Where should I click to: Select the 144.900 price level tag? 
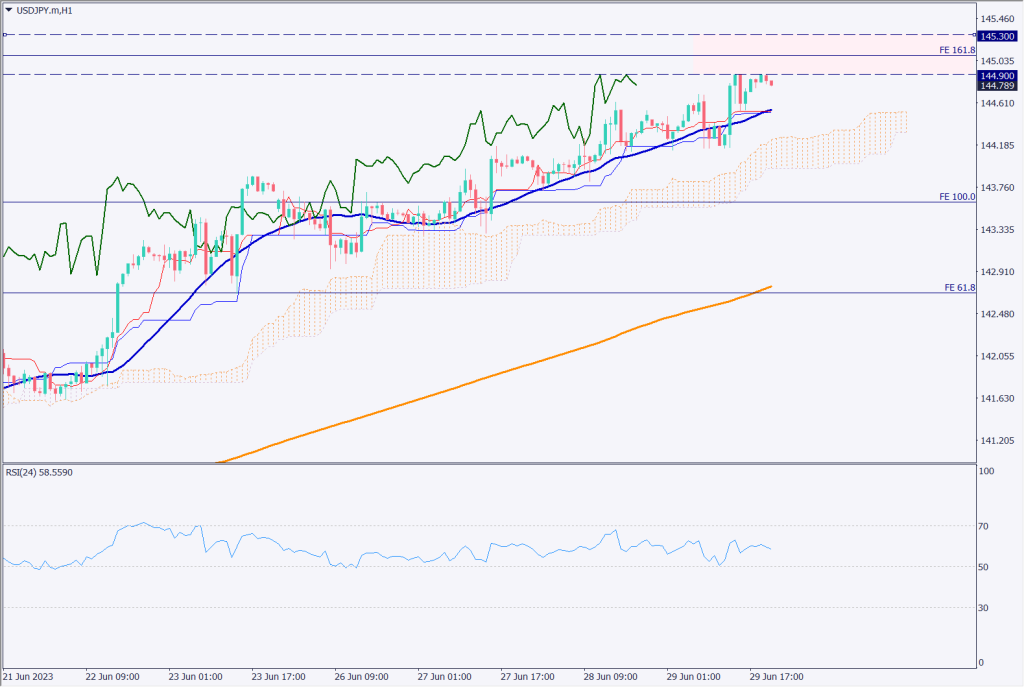point(996,76)
